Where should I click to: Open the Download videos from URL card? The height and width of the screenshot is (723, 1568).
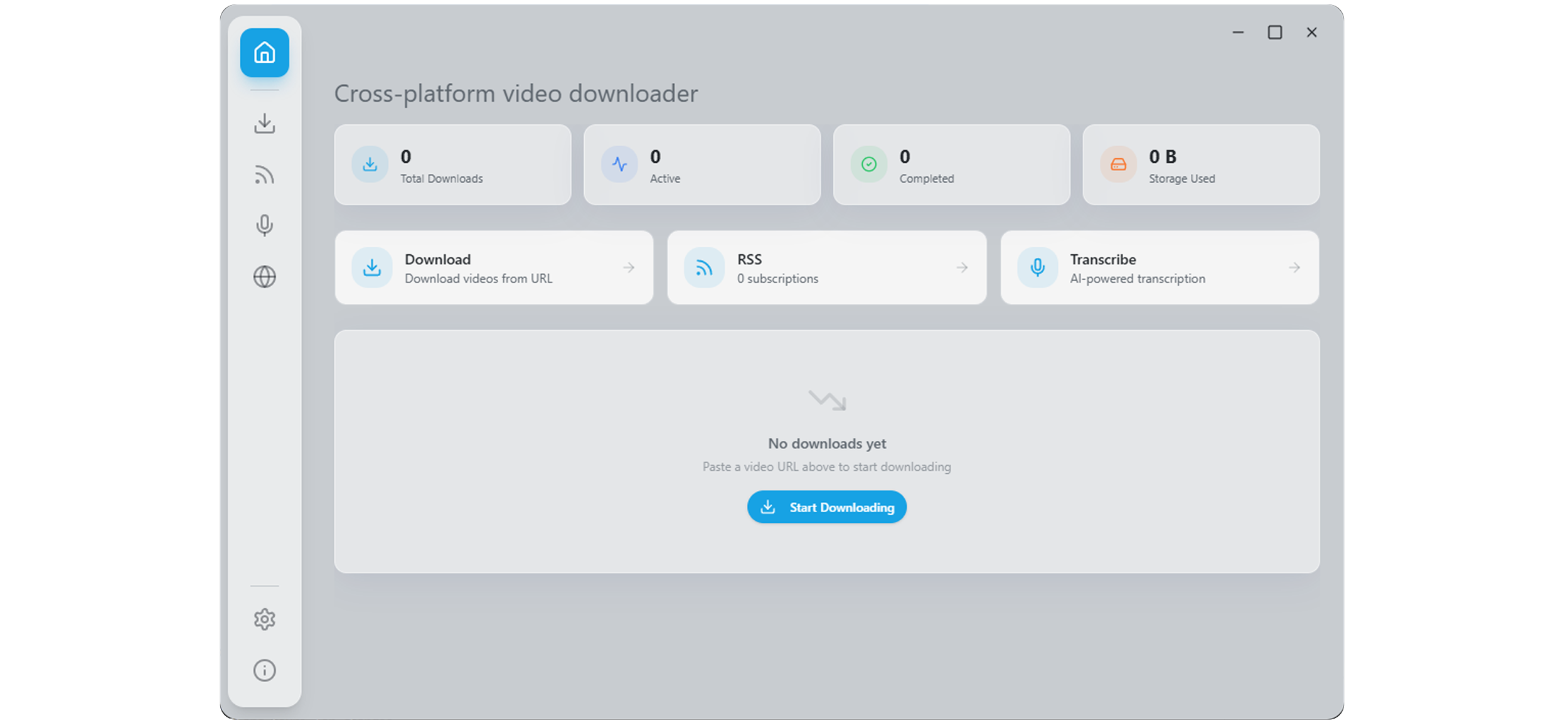click(494, 268)
